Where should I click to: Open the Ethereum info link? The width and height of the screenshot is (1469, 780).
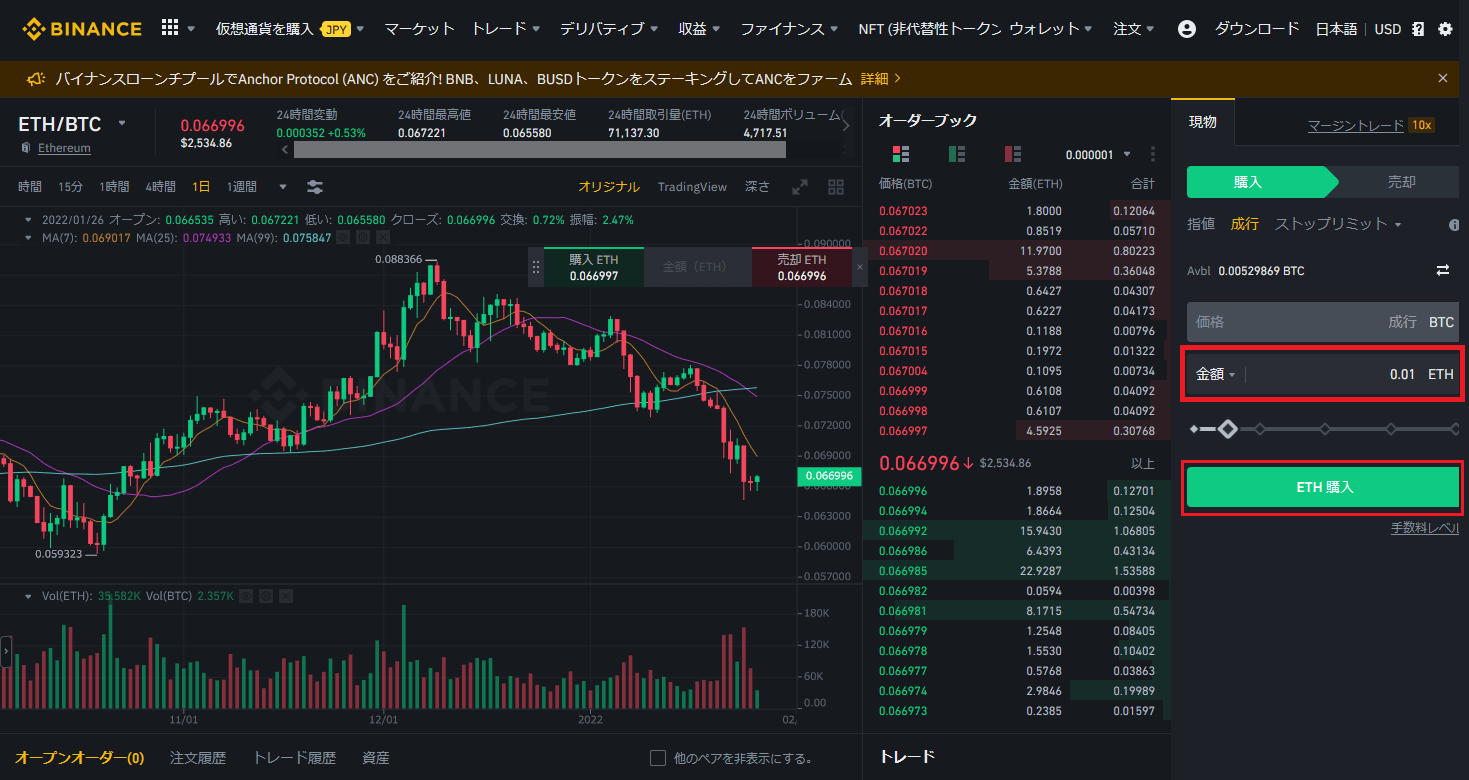pos(64,148)
